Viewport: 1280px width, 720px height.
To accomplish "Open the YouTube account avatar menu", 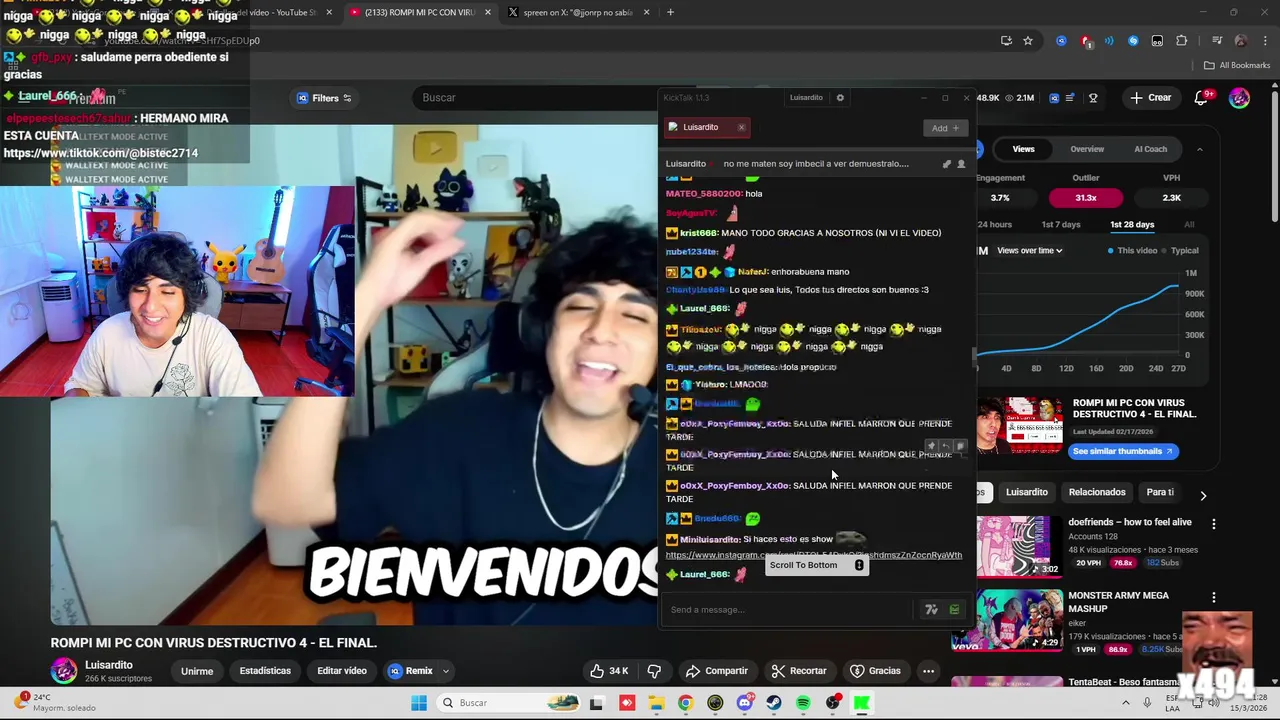I will 1239,97.
